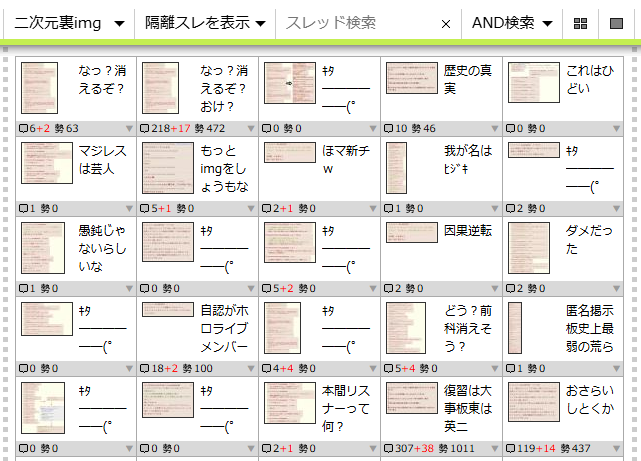Viewport: 641px width, 461px height.
Task: Open thread titled 本間リスナーって何？
Action: pos(346,408)
